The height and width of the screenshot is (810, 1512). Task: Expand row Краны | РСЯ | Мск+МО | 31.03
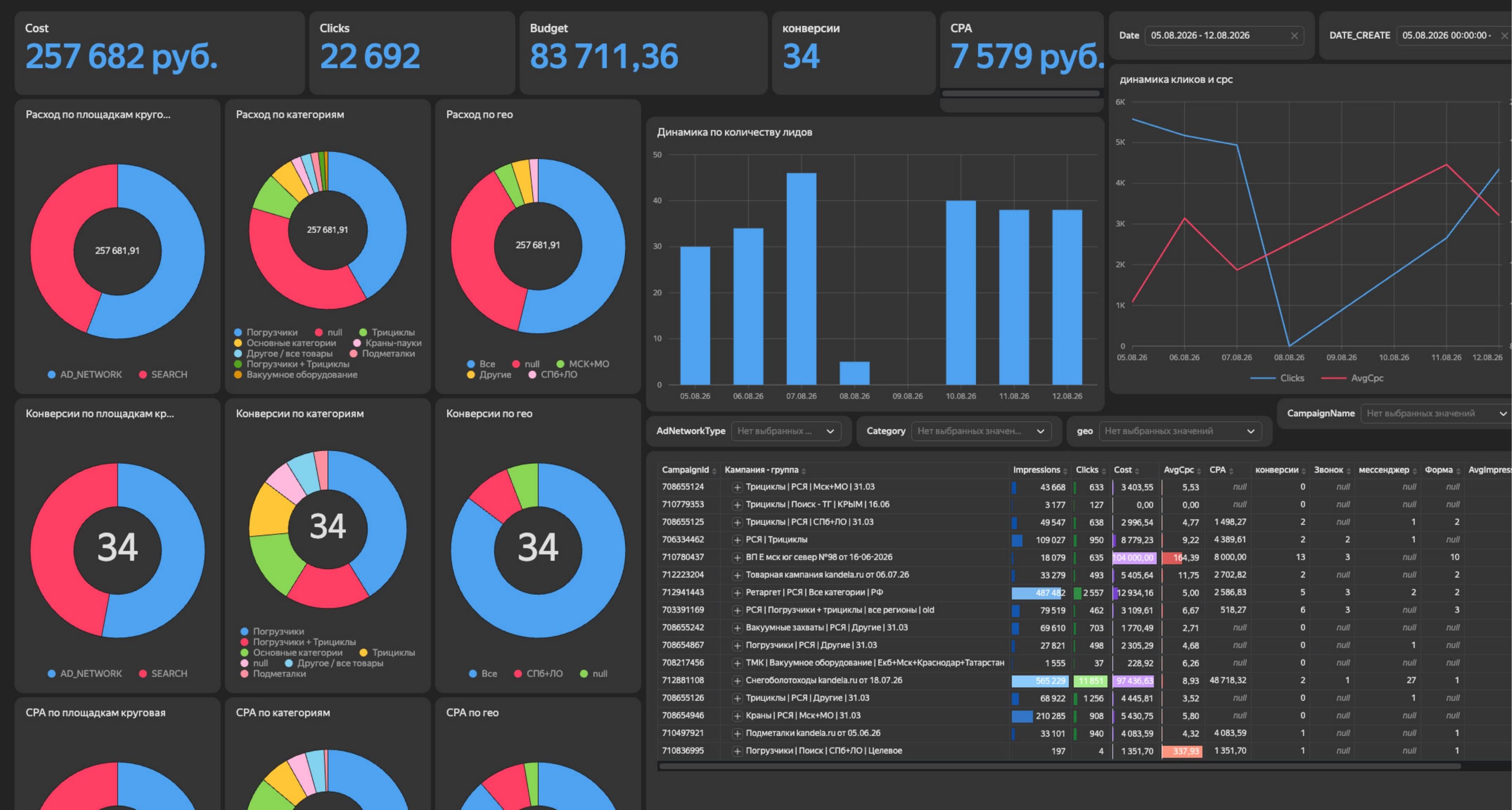point(737,717)
